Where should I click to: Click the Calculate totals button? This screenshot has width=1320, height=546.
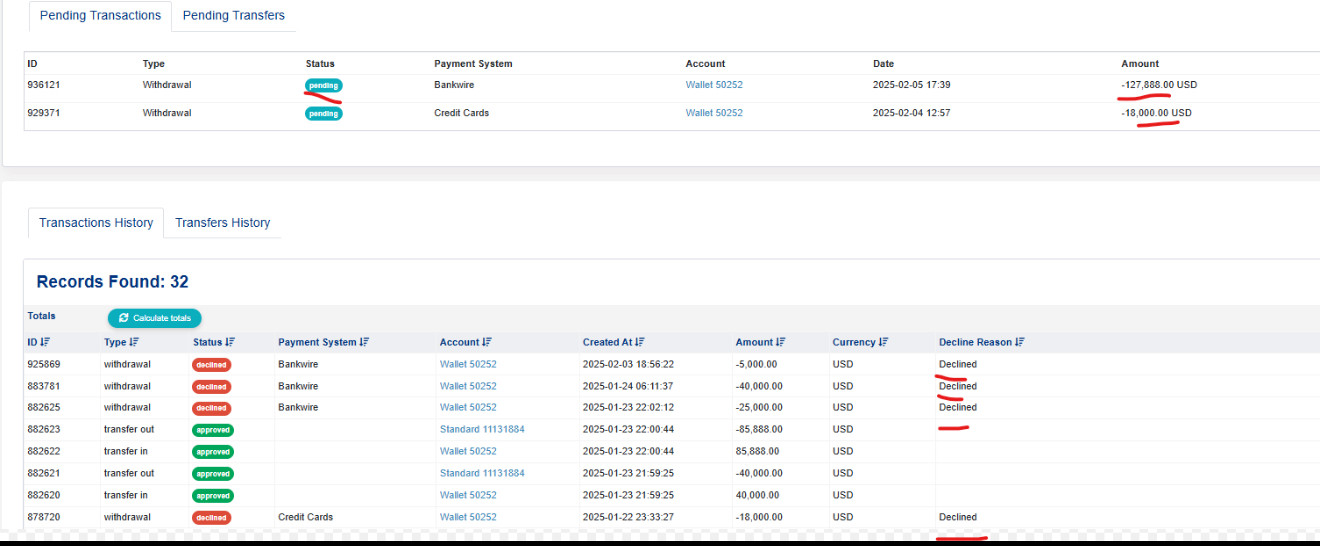click(x=155, y=318)
